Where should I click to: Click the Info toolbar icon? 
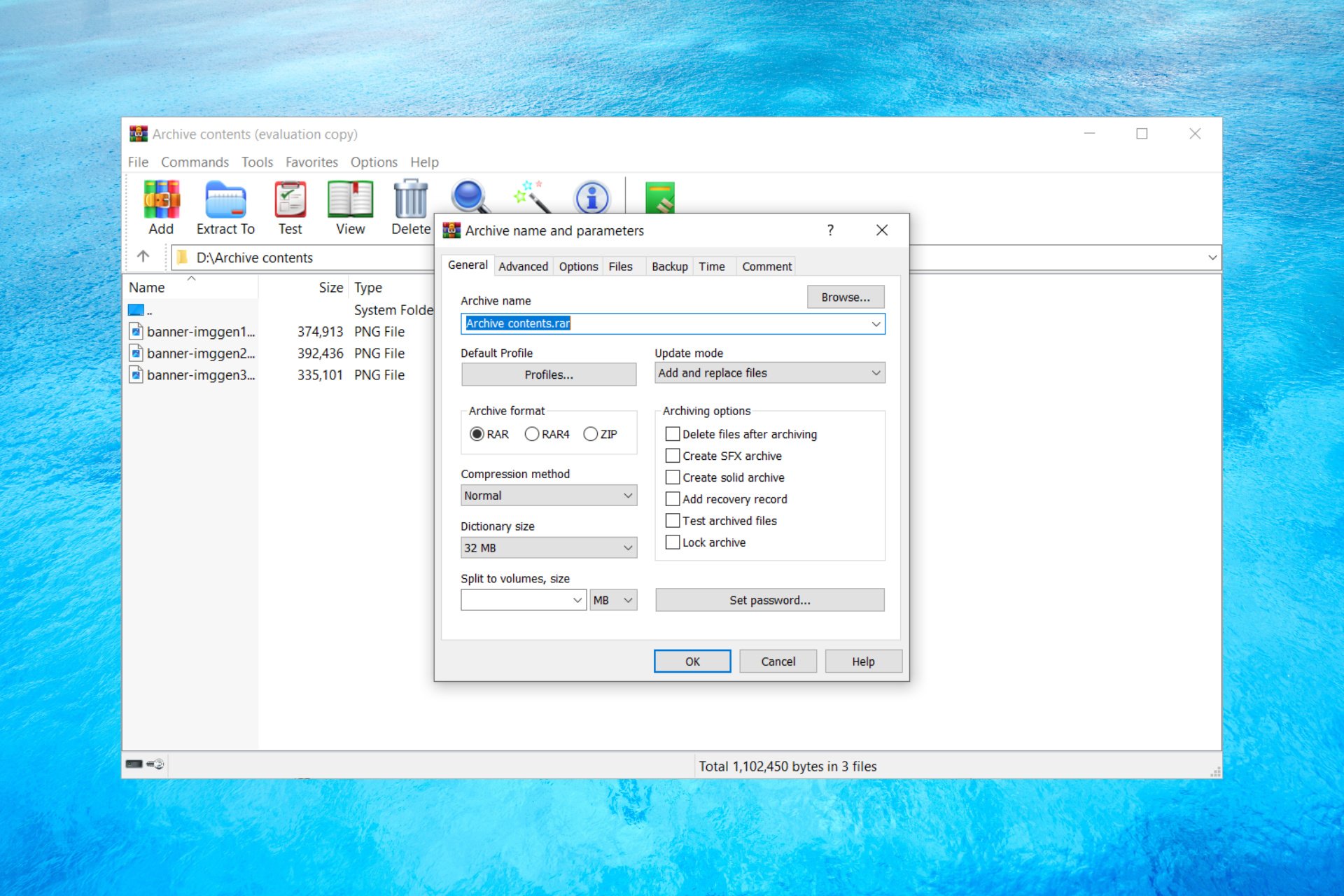point(591,199)
